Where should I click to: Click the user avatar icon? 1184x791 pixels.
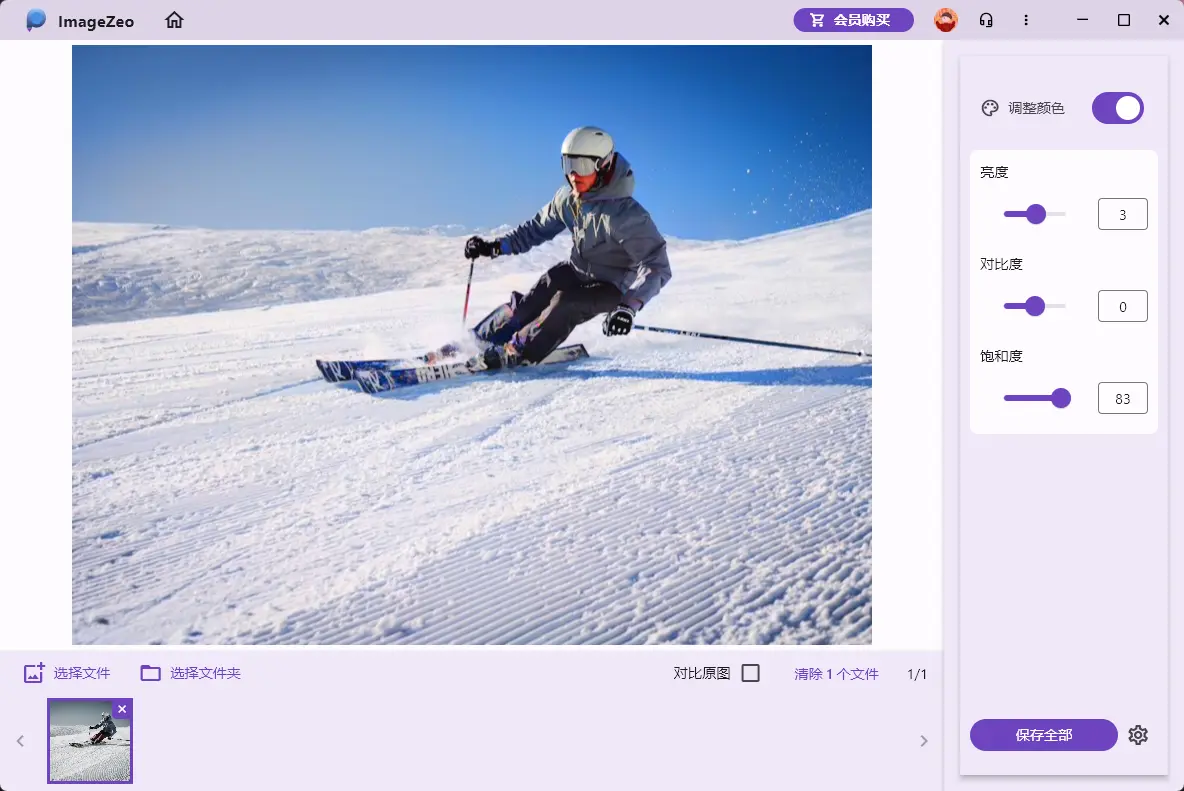tap(945, 20)
